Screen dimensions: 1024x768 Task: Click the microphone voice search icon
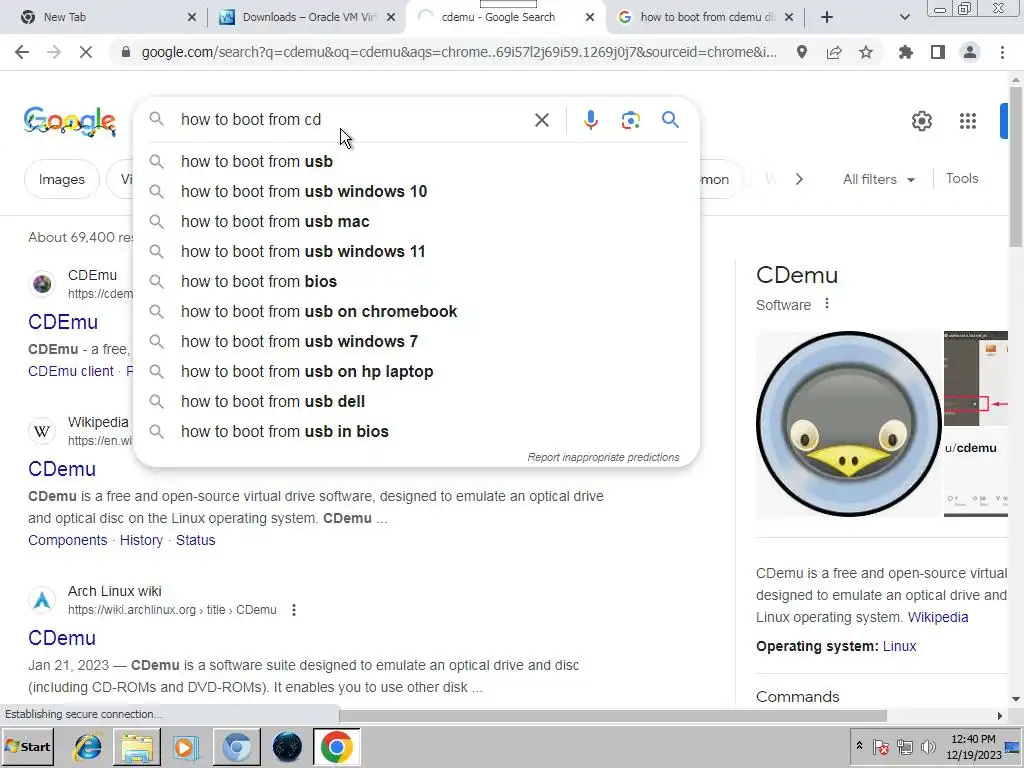click(x=590, y=120)
